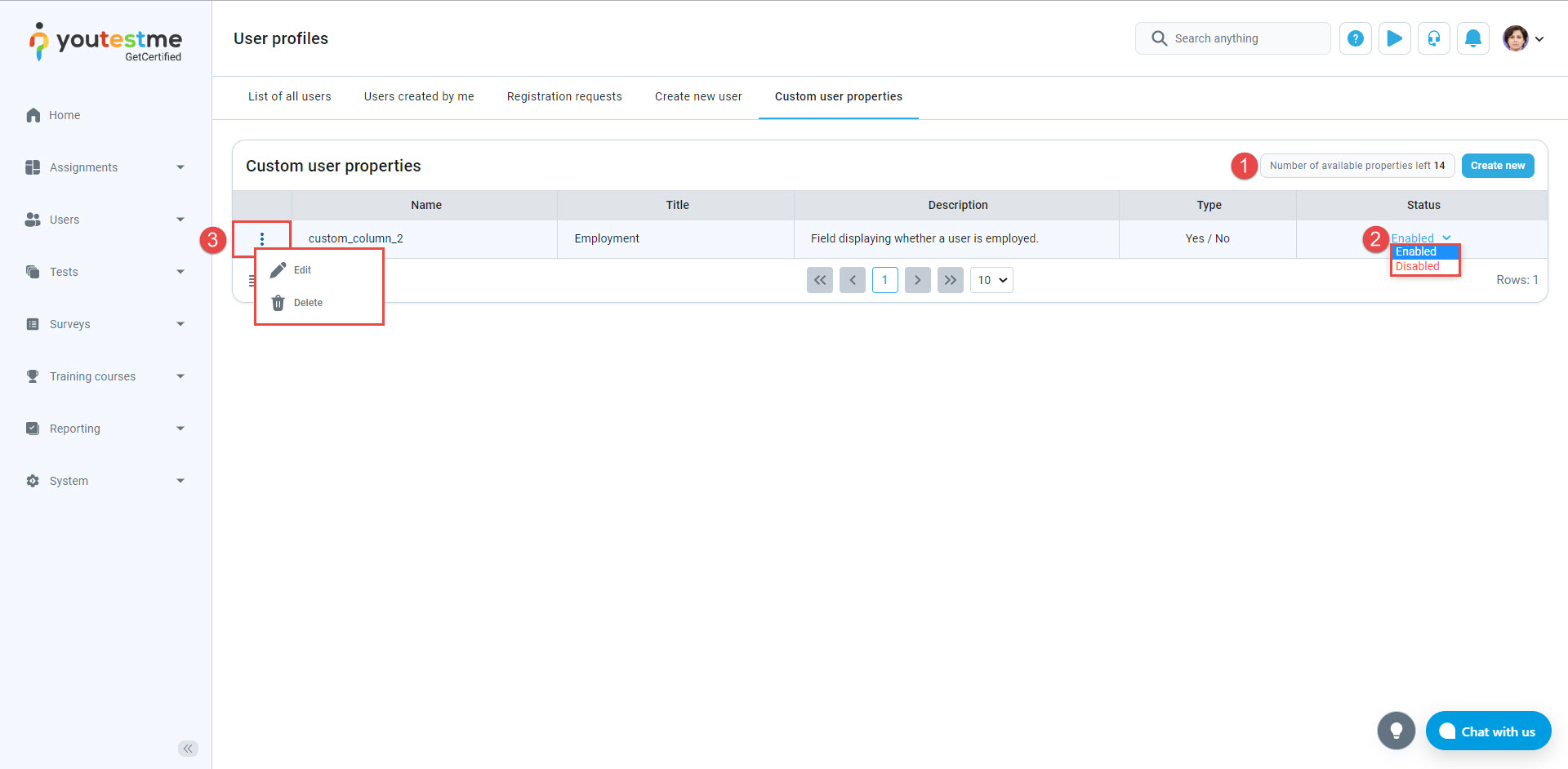Open the Chat with us widget
The image size is (1568, 769).
pyautogui.click(x=1488, y=731)
